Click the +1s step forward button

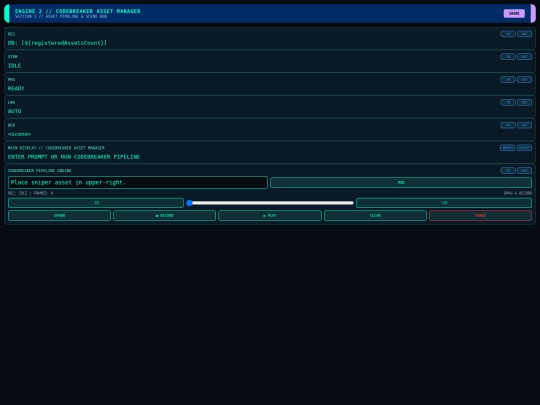444,203
